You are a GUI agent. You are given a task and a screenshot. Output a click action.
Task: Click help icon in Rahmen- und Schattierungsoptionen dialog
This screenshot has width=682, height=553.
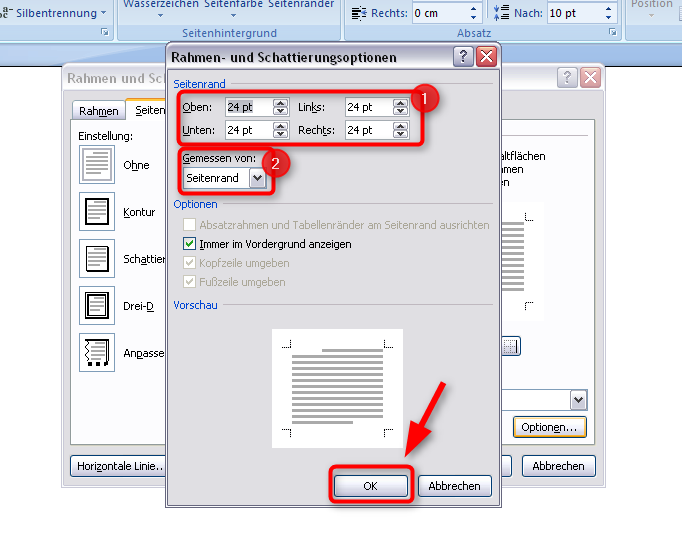point(463,57)
